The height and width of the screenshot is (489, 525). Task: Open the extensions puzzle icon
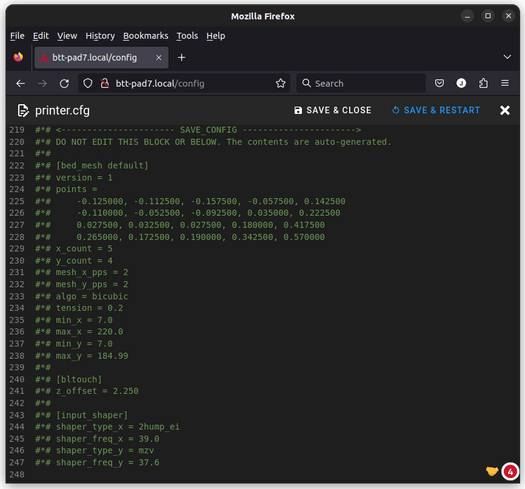[483, 83]
